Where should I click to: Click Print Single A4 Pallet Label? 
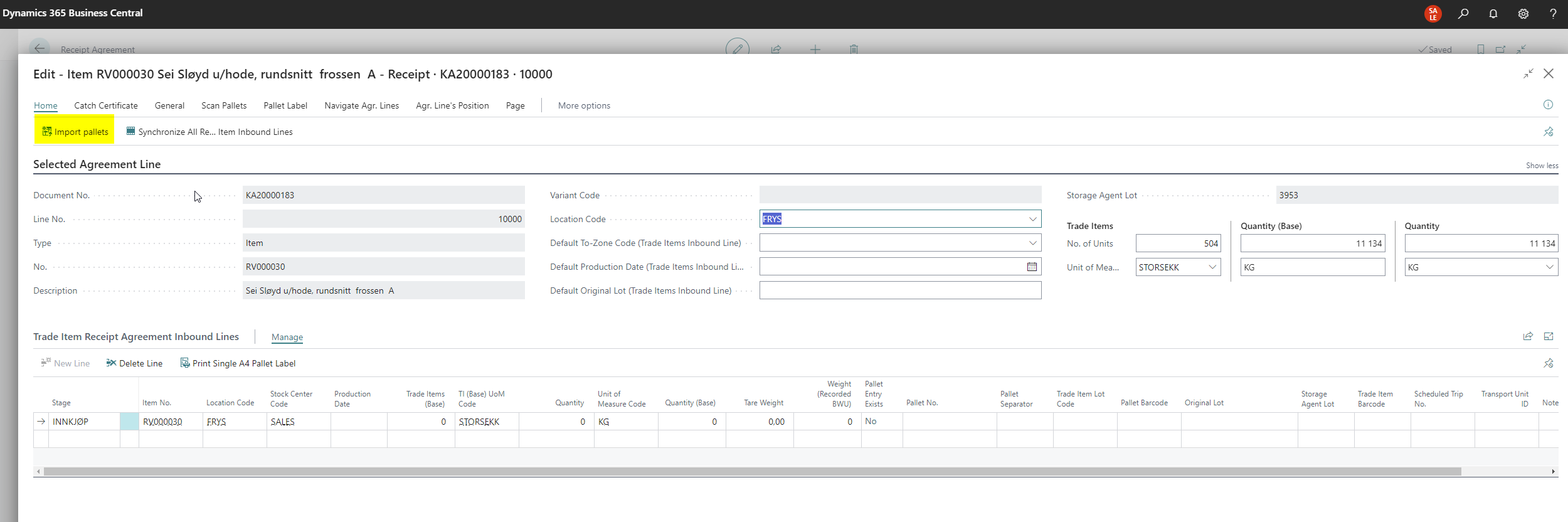tap(238, 363)
